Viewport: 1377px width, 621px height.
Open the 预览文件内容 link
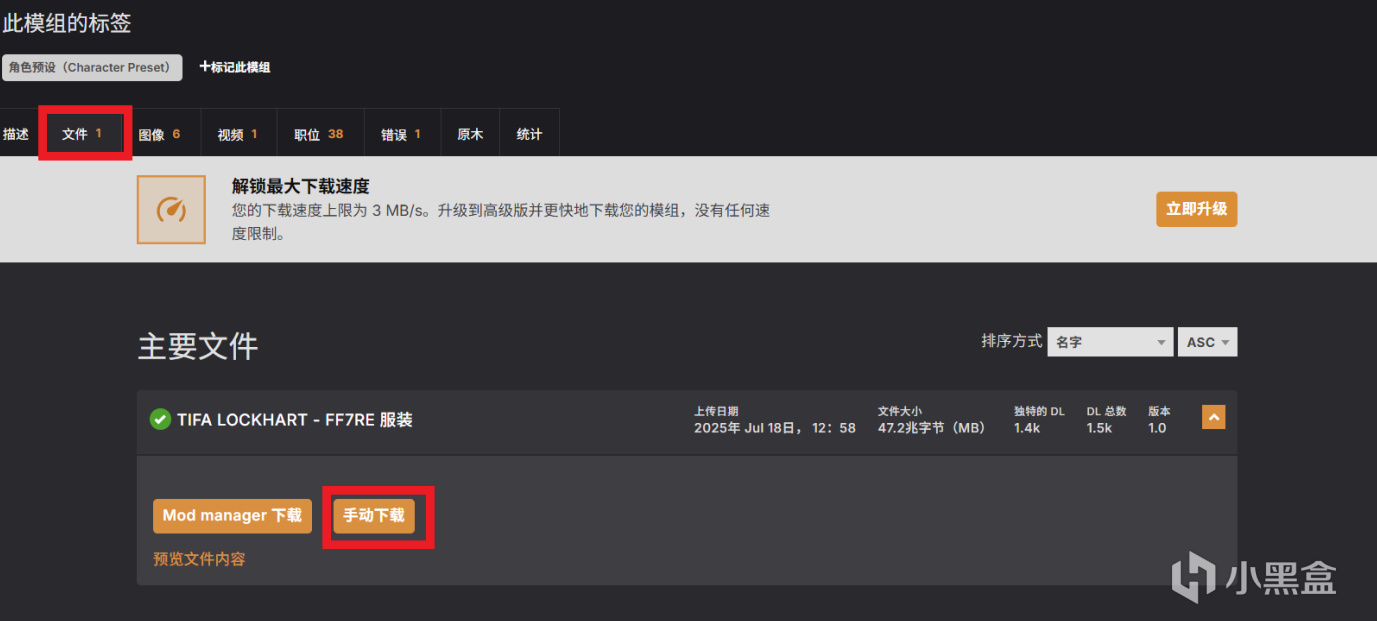click(199, 559)
